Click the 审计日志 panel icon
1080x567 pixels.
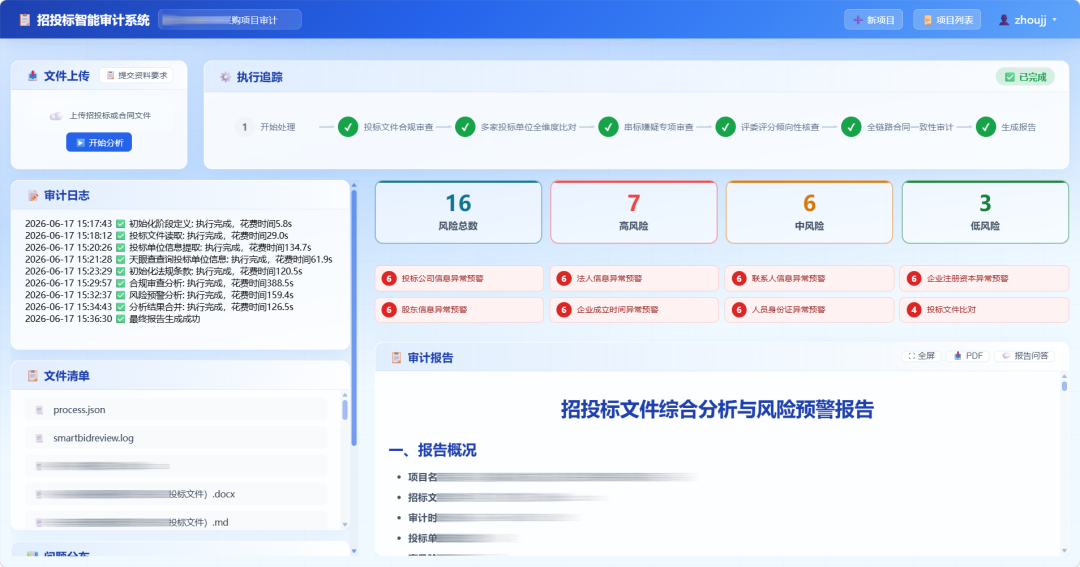32,196
